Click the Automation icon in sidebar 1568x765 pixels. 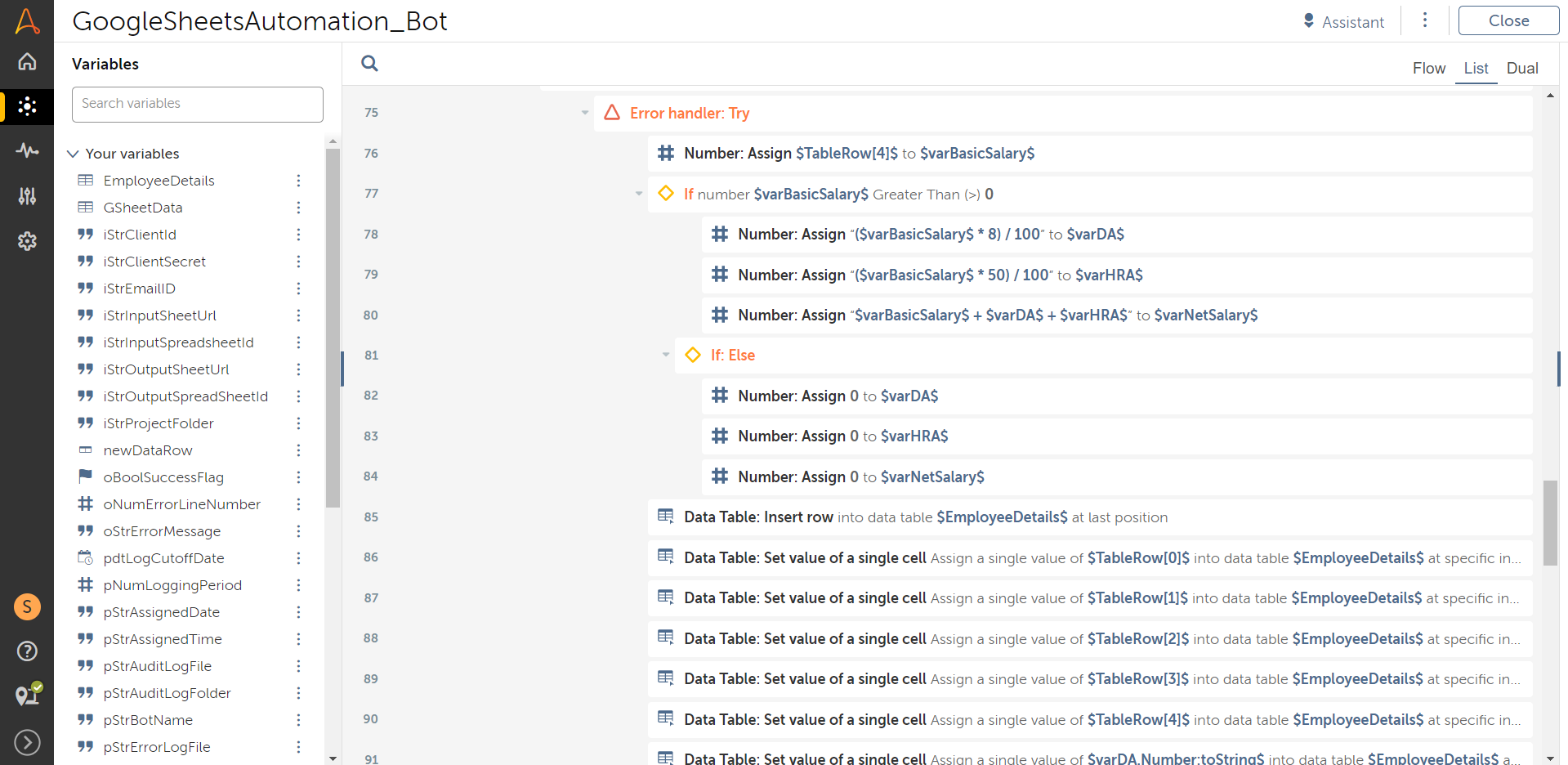pyautogui.click(x=27, y=106)
